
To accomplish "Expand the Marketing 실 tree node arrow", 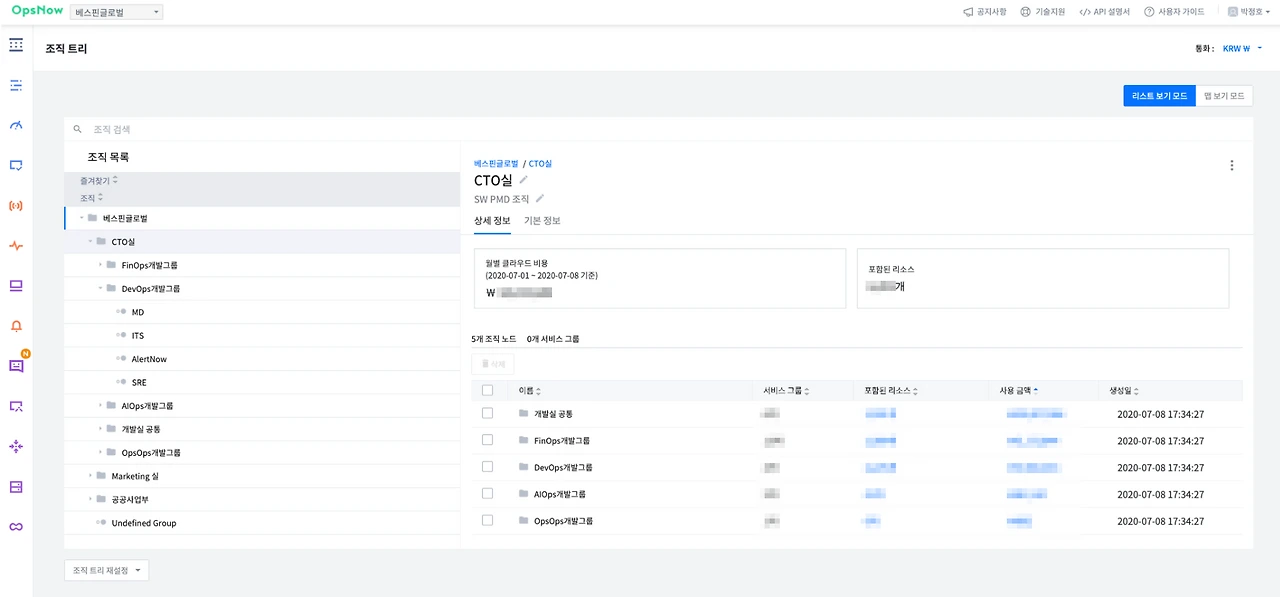I will point(90,476).
